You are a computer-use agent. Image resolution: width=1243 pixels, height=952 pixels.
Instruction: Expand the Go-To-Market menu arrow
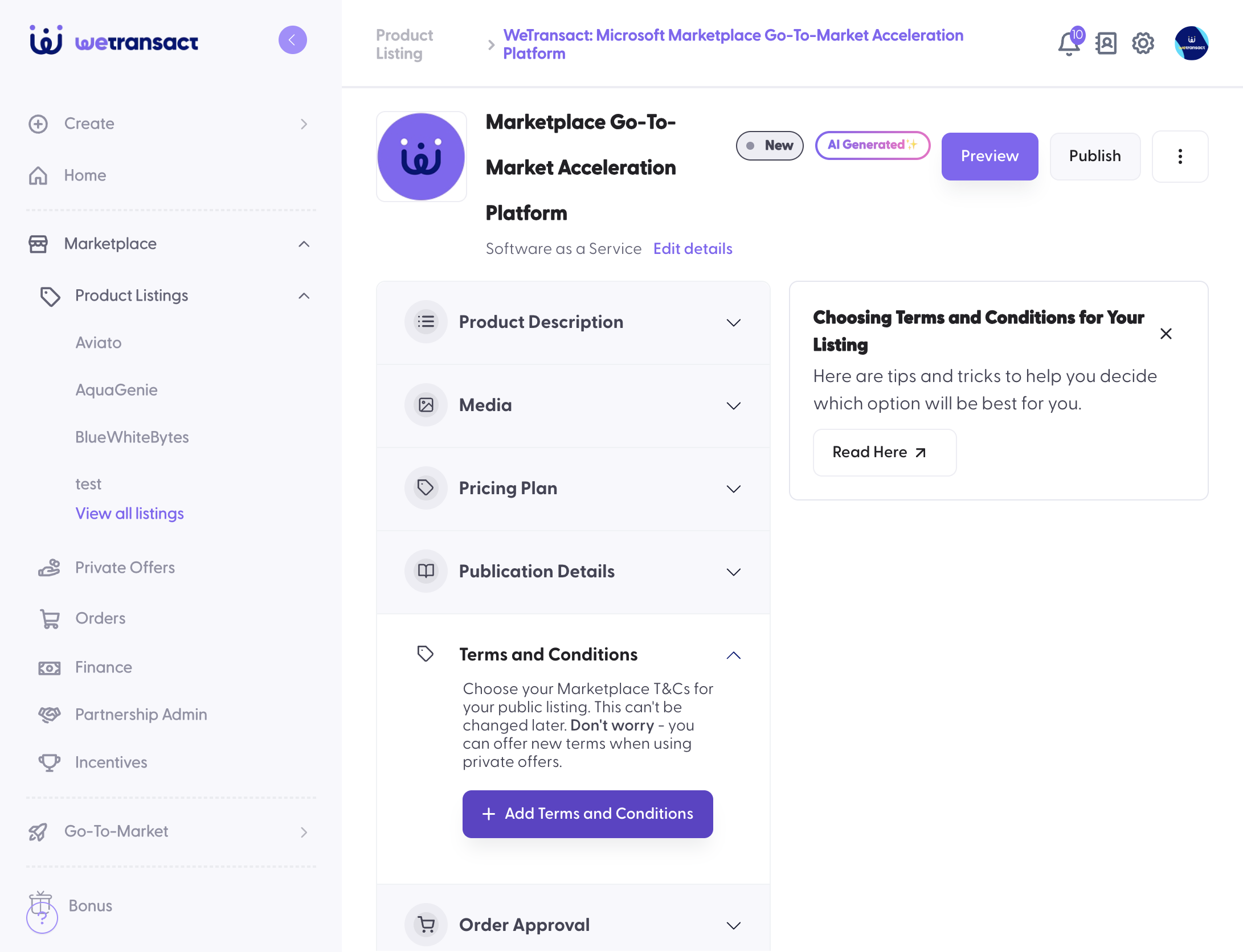pyautogui.click(x=304, y=832)
